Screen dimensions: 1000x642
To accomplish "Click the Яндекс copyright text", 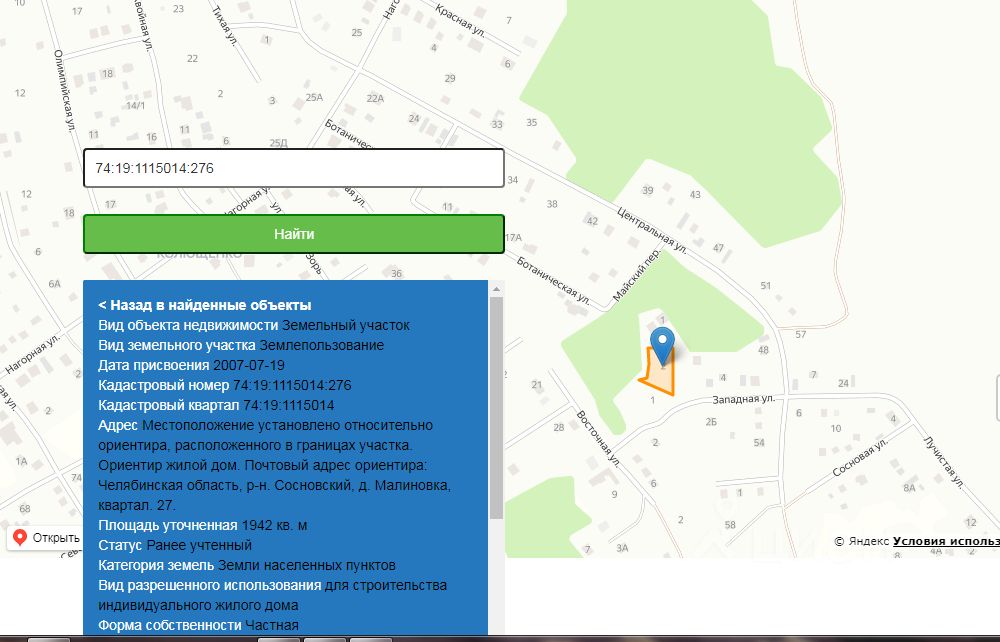I will [x=867, y=541].
